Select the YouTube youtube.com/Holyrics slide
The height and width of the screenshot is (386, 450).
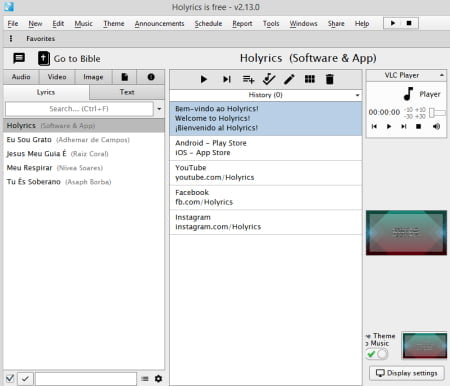(x=266, y=173)
